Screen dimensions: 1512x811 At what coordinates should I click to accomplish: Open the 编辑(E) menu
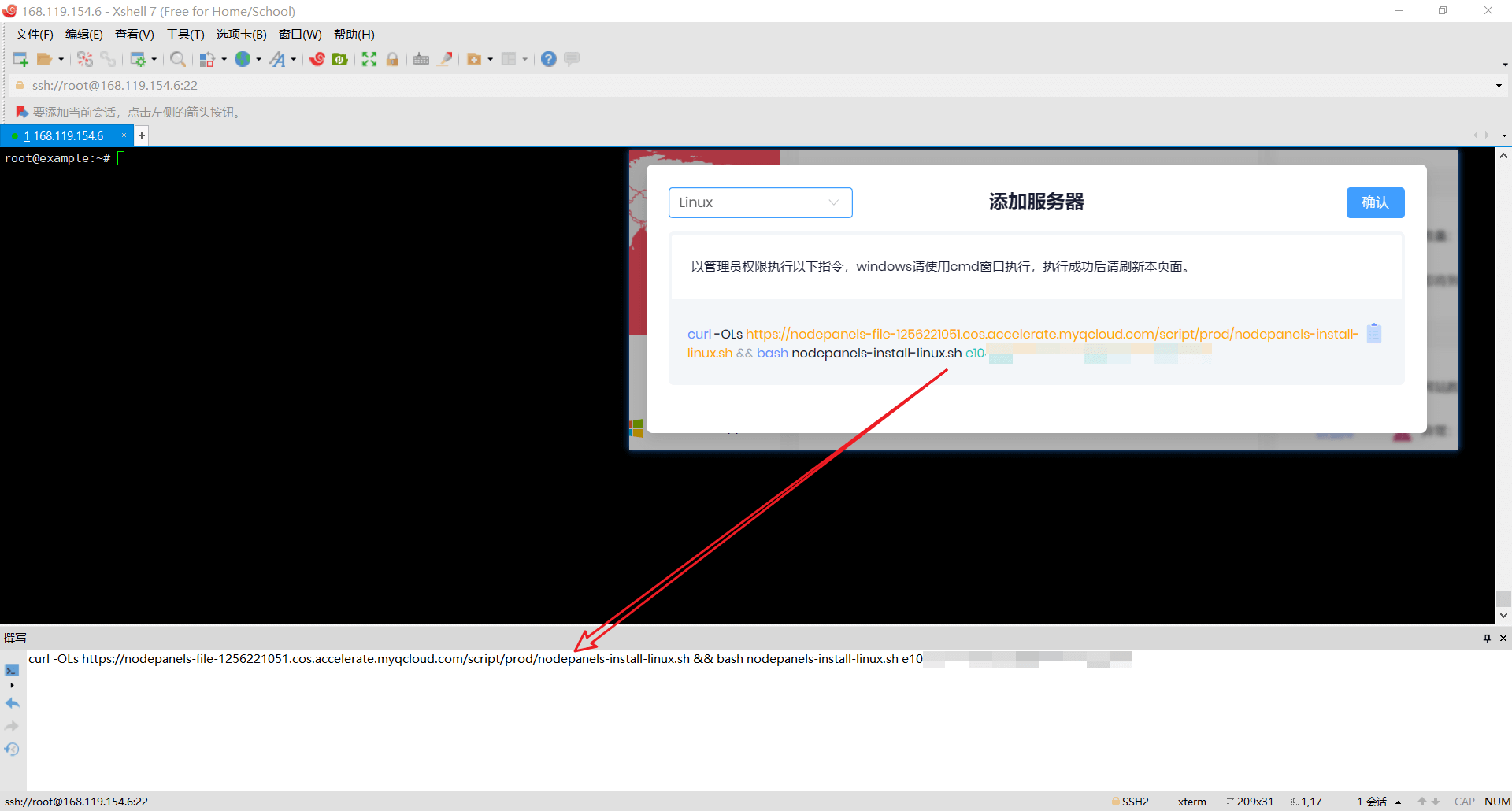(x=84, y=35)
